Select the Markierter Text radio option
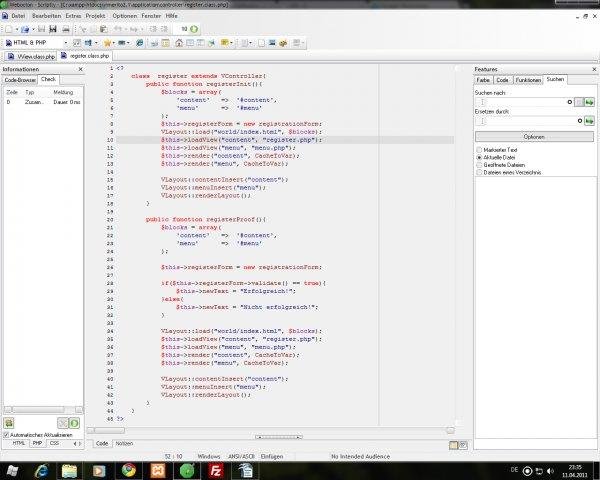 point(478,148)
